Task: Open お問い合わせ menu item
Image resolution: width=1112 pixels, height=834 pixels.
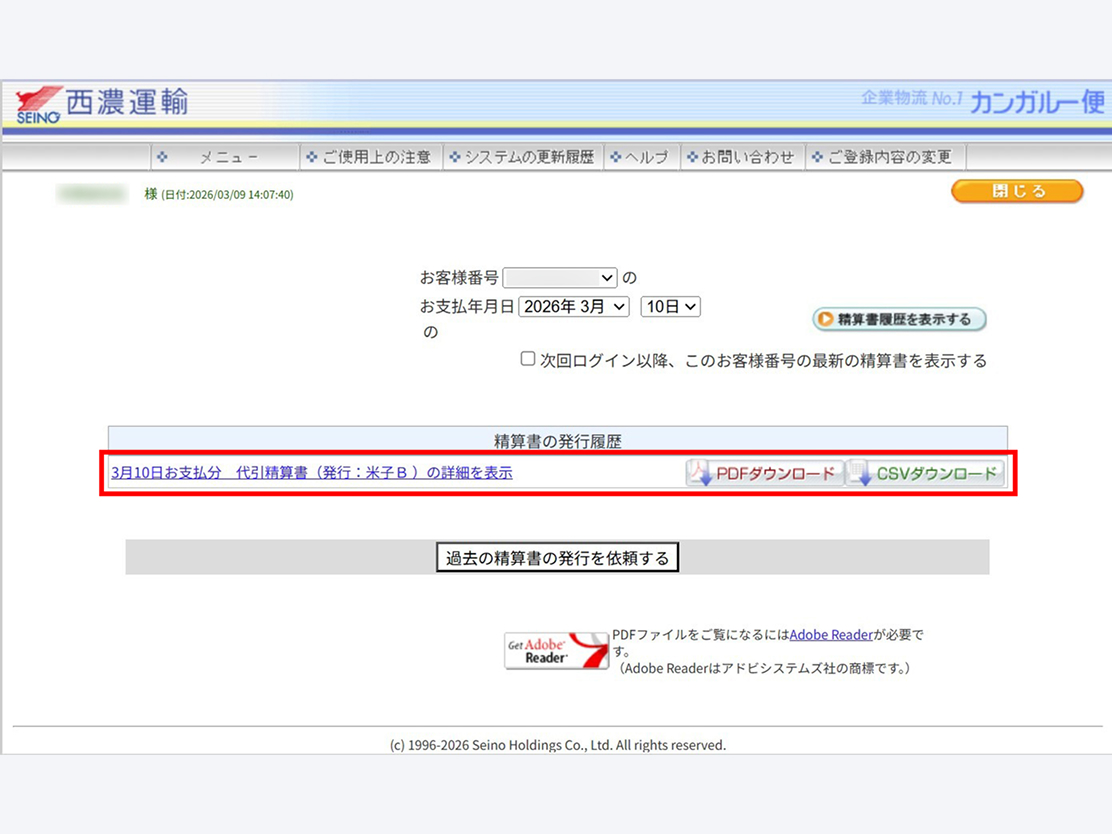Action: click(x=741, y=157)
